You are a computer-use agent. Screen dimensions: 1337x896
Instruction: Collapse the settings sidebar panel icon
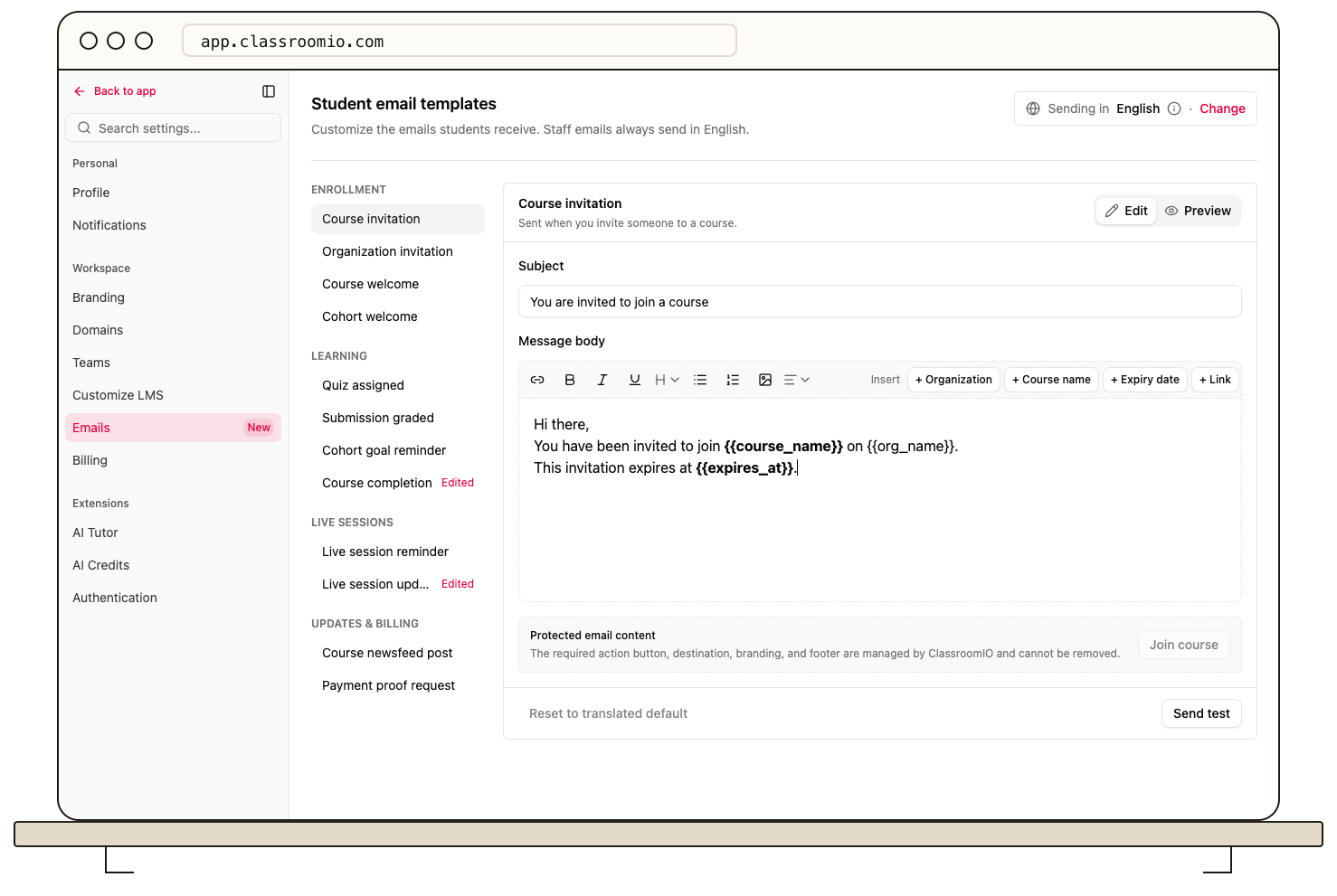point(269,91)
